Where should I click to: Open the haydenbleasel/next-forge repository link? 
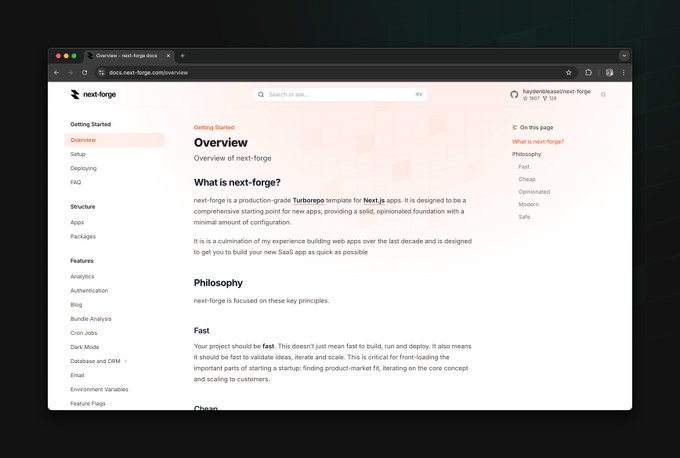[x=556, y=92]
